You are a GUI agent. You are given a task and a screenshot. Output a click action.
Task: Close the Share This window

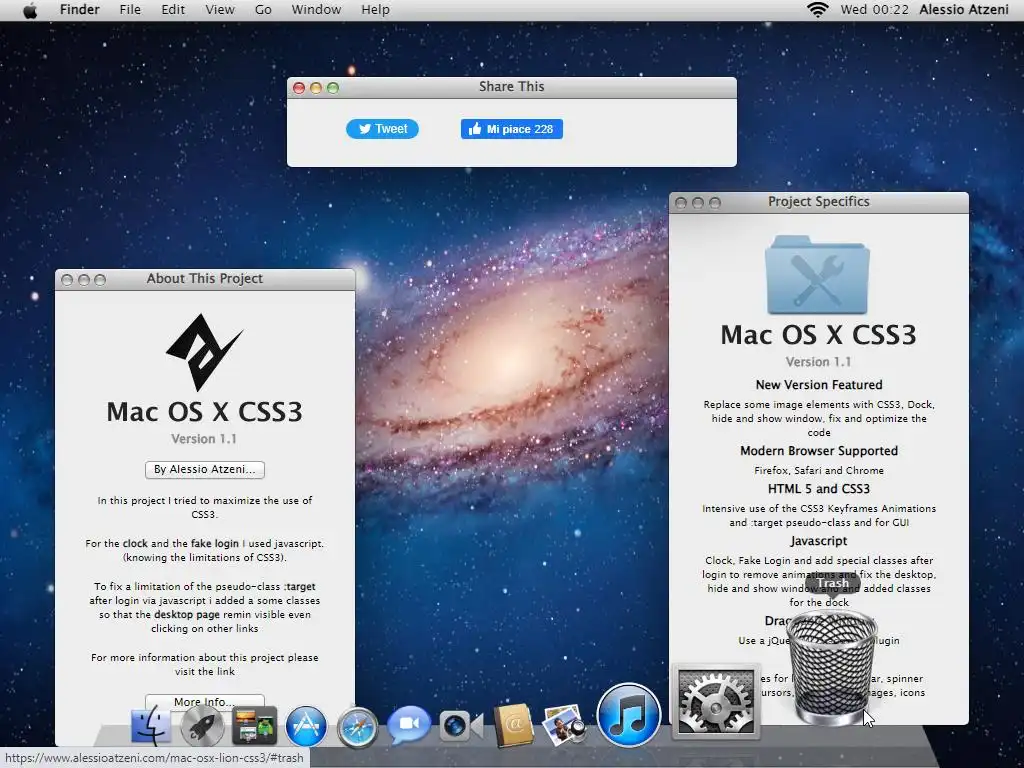pos(299,88)
